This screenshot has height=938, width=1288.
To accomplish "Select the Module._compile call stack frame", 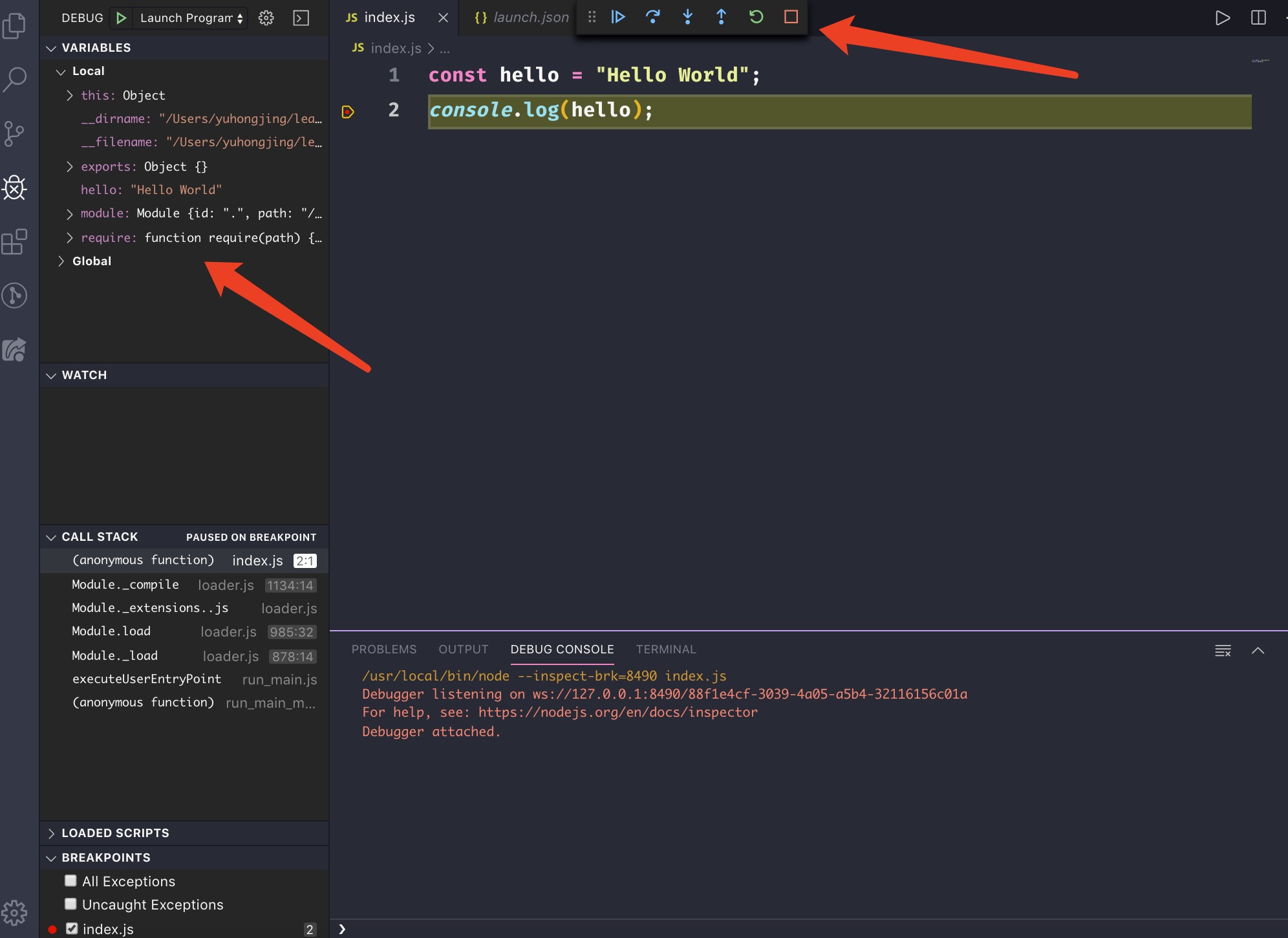I will click(x=125, y=585).
